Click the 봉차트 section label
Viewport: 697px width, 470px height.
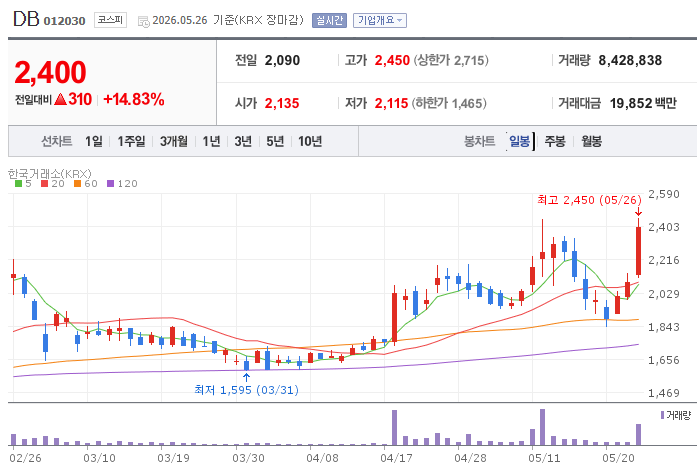coord(479,141)
